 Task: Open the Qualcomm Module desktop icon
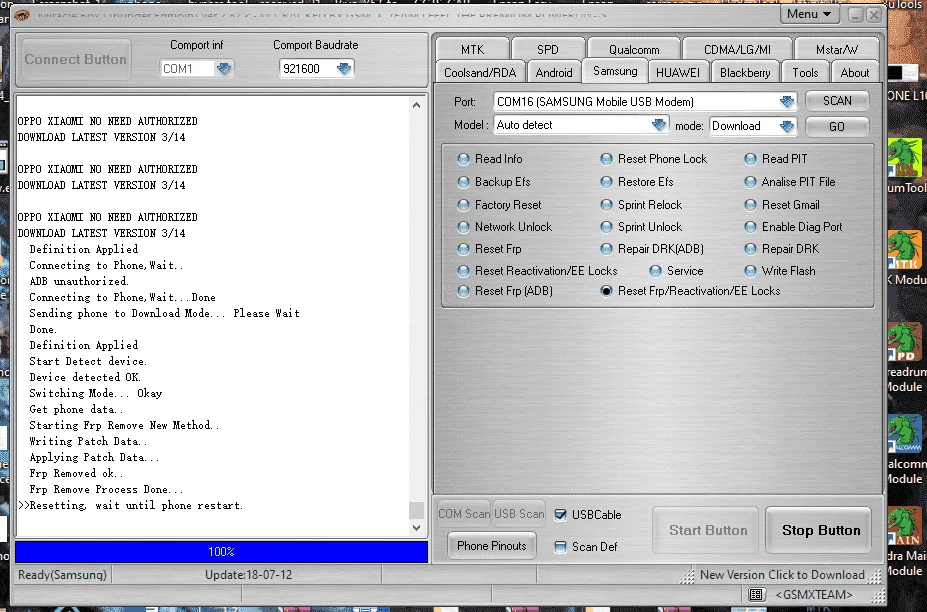click(x=905, y=435)
